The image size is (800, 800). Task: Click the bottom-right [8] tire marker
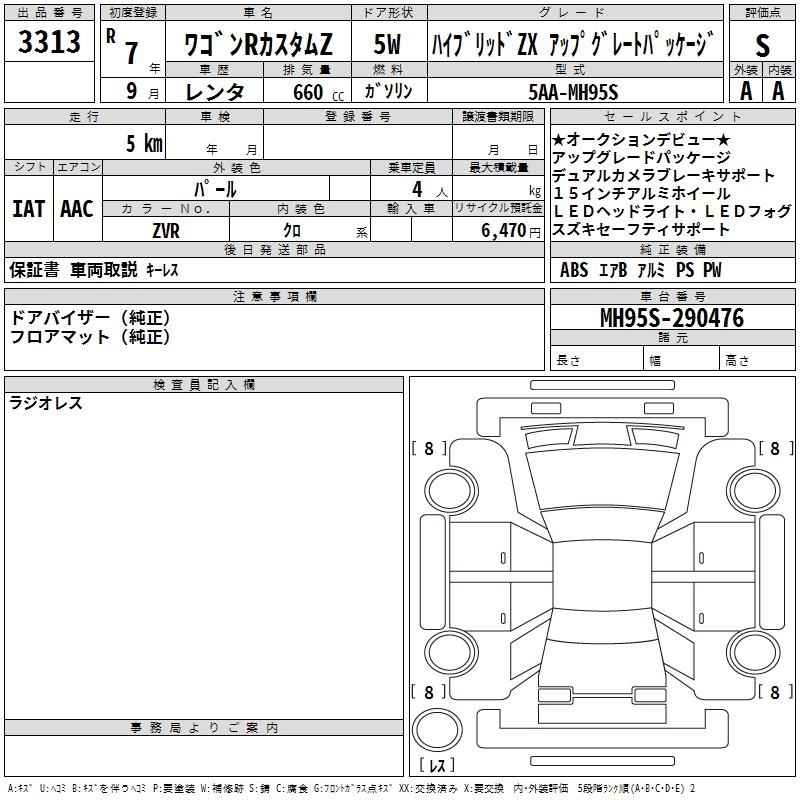tap(775, 692)
